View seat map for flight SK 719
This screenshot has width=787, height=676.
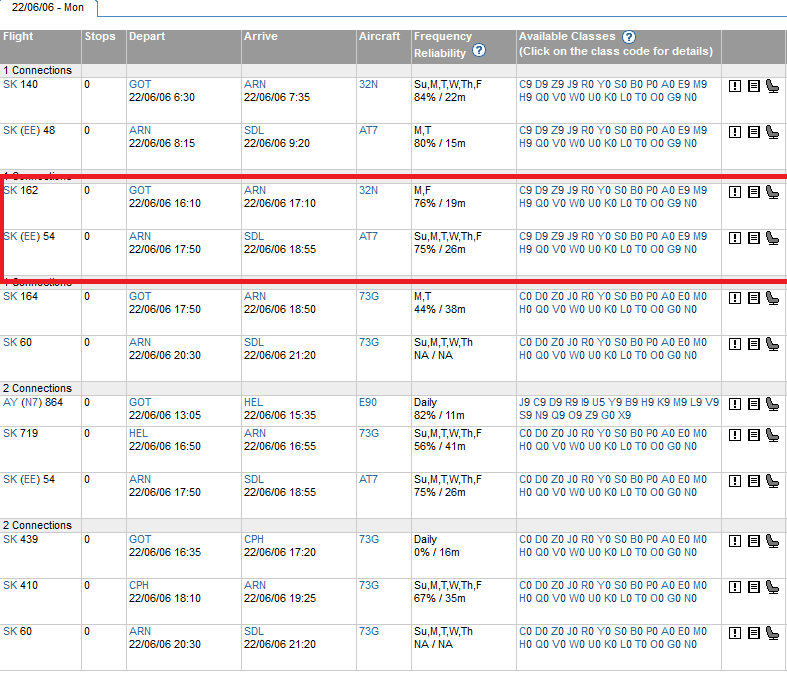coord(772,435)
